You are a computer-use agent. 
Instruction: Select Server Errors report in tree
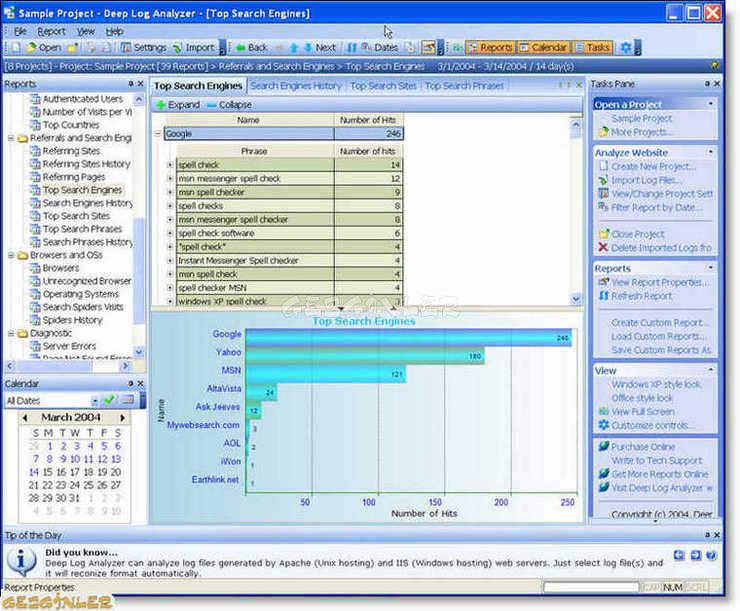(69, 346)
